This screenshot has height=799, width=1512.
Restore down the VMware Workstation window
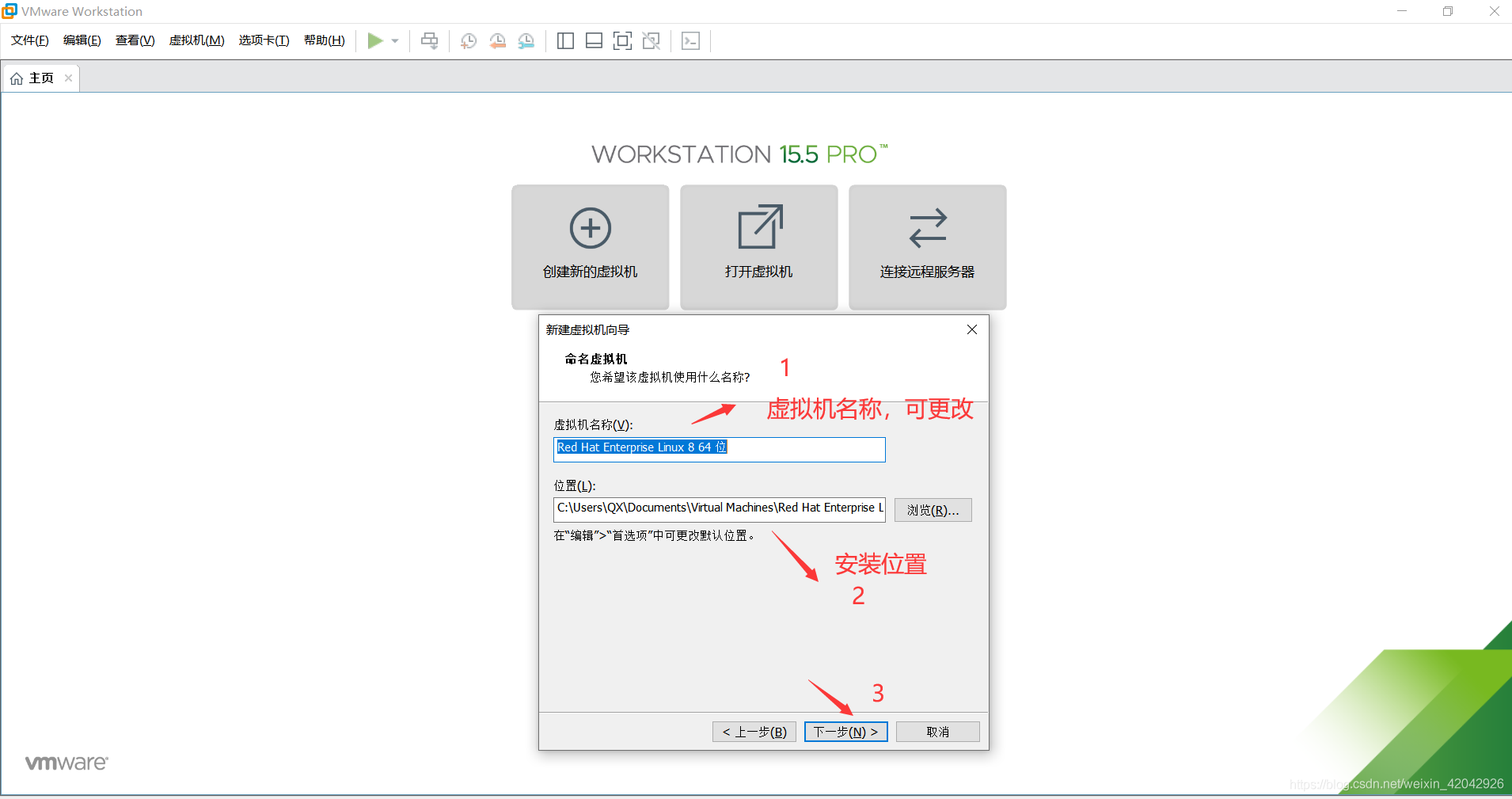[1448, 11]
